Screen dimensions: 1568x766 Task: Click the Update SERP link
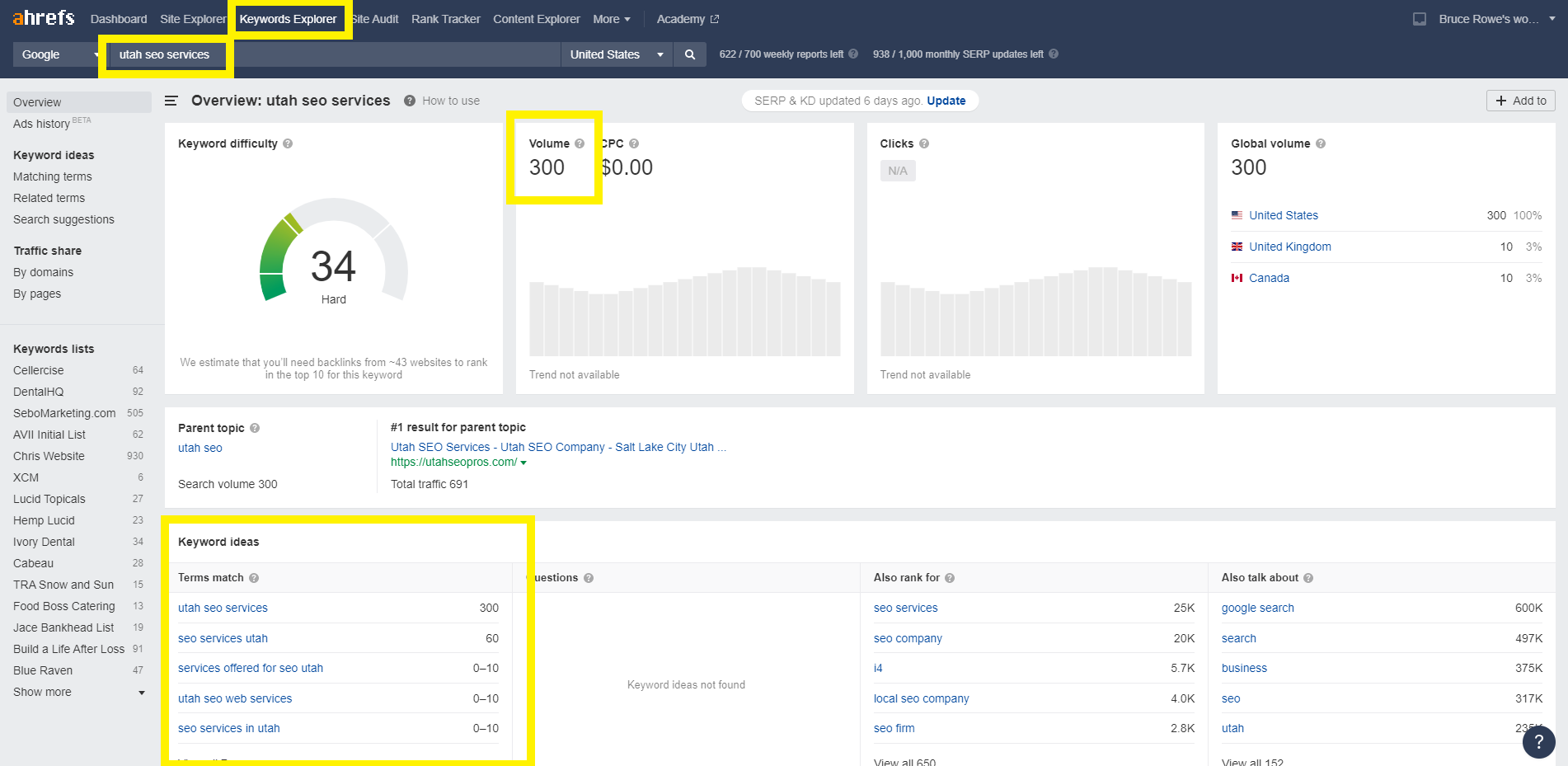[x=946, y=101]
